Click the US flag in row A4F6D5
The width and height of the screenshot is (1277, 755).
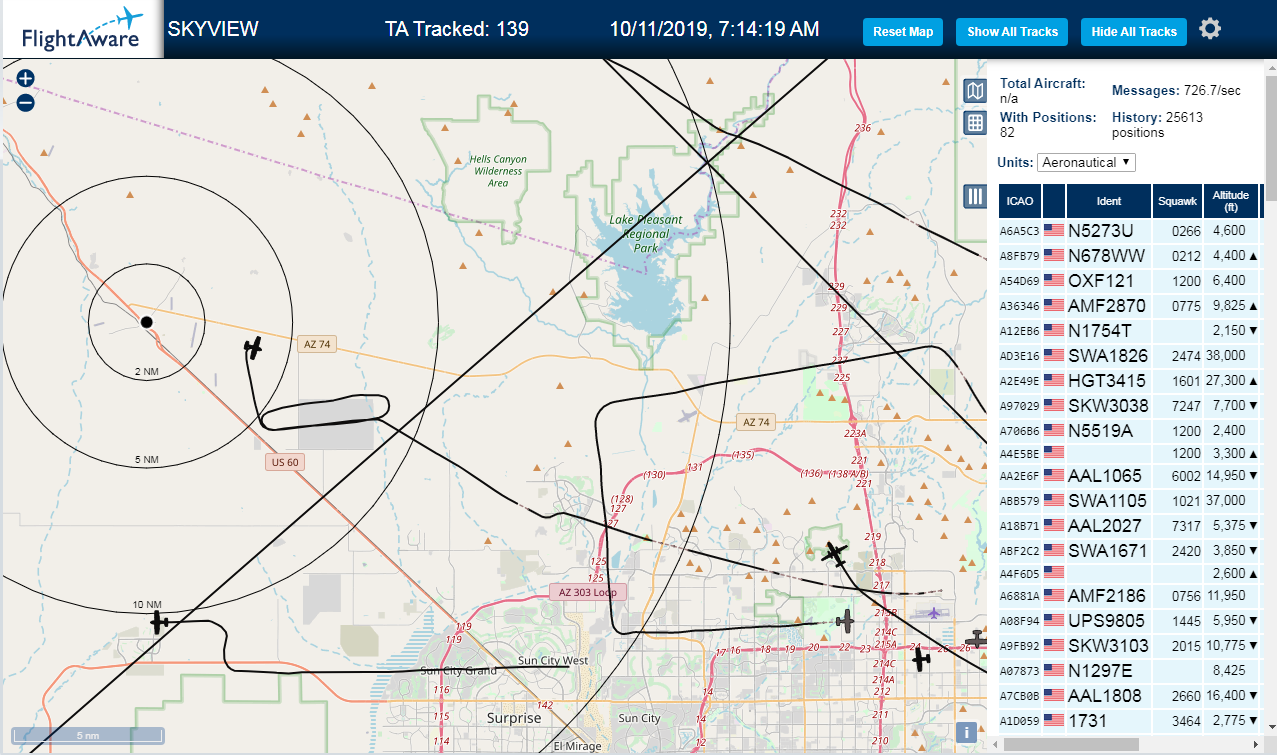(1054, 572)
